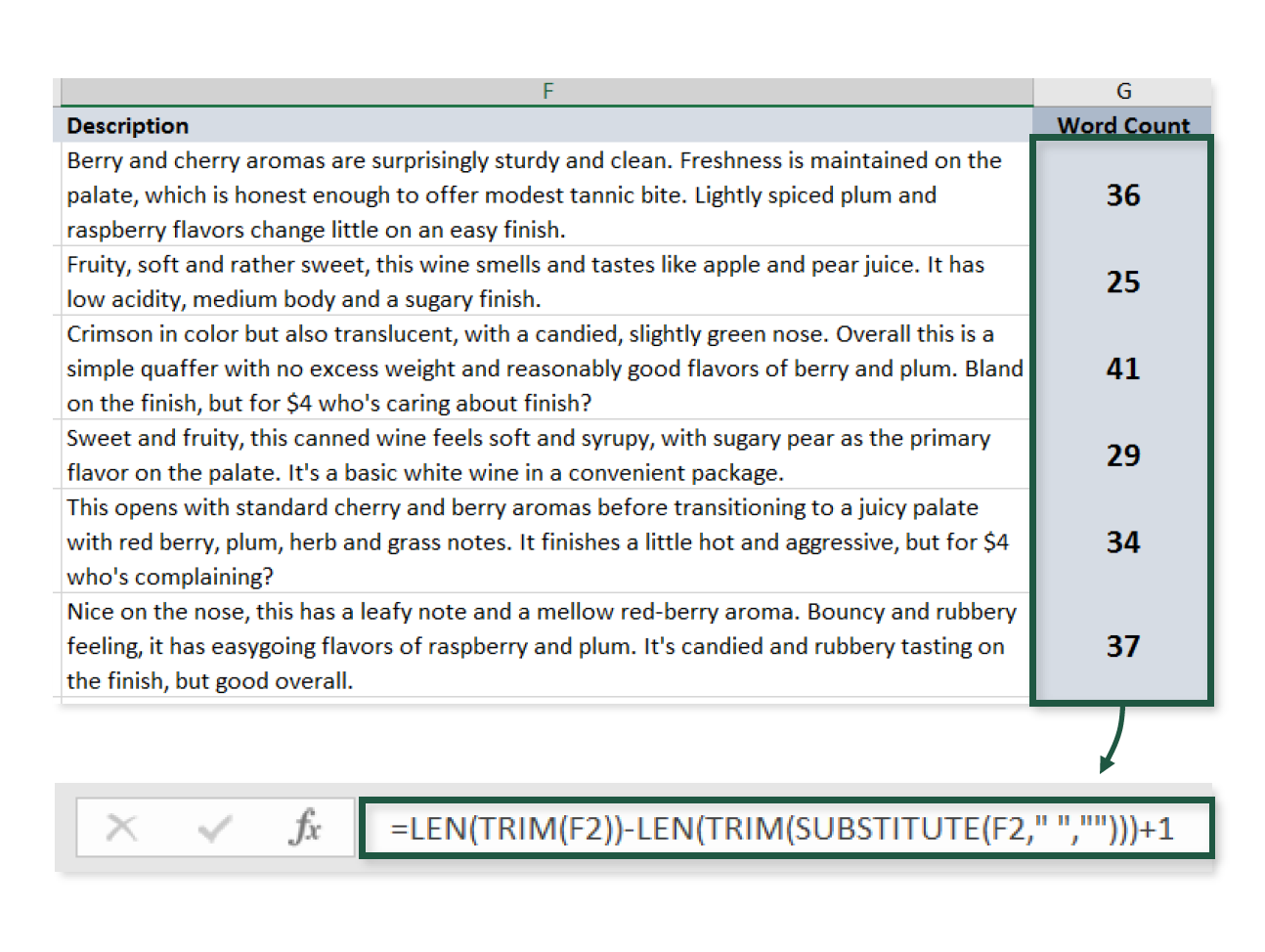This screenshot has height=952, width=1265.
Task: Open Insert Function via the fx icon
Action: pos(305,828)
